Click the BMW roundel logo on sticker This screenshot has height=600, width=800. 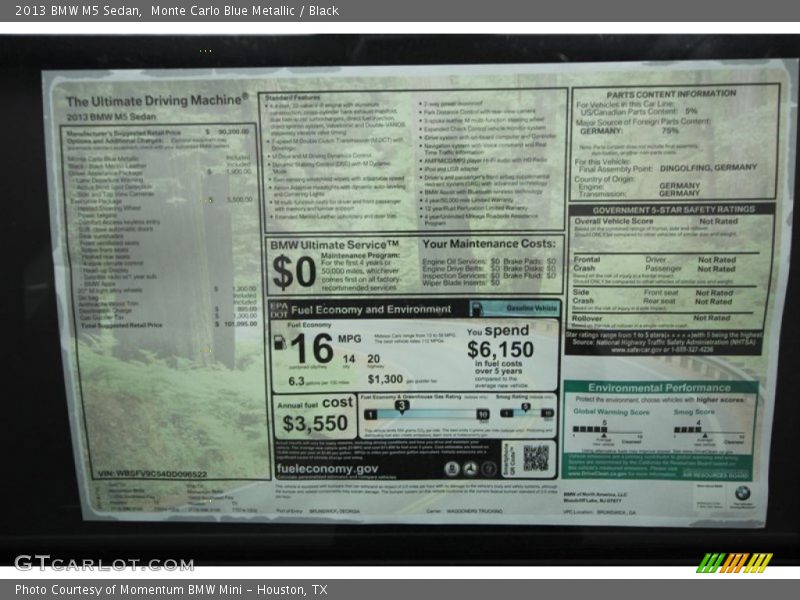pyautogui.click(x=742, y=493)
